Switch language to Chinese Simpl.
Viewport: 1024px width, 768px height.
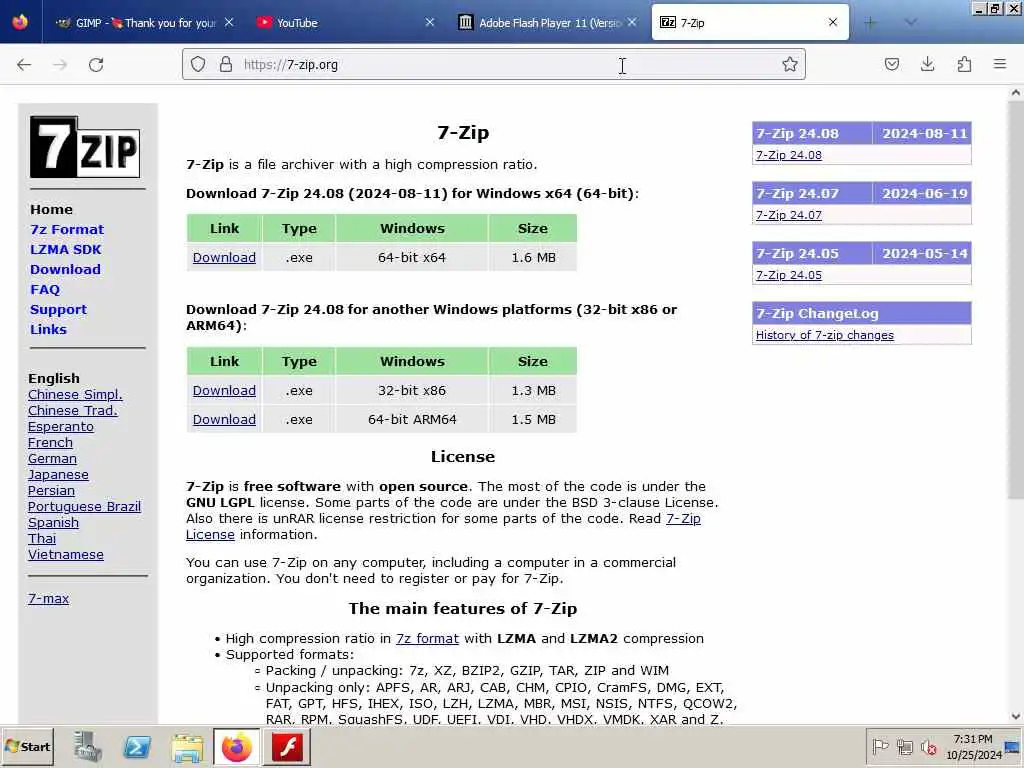point(75,394)
